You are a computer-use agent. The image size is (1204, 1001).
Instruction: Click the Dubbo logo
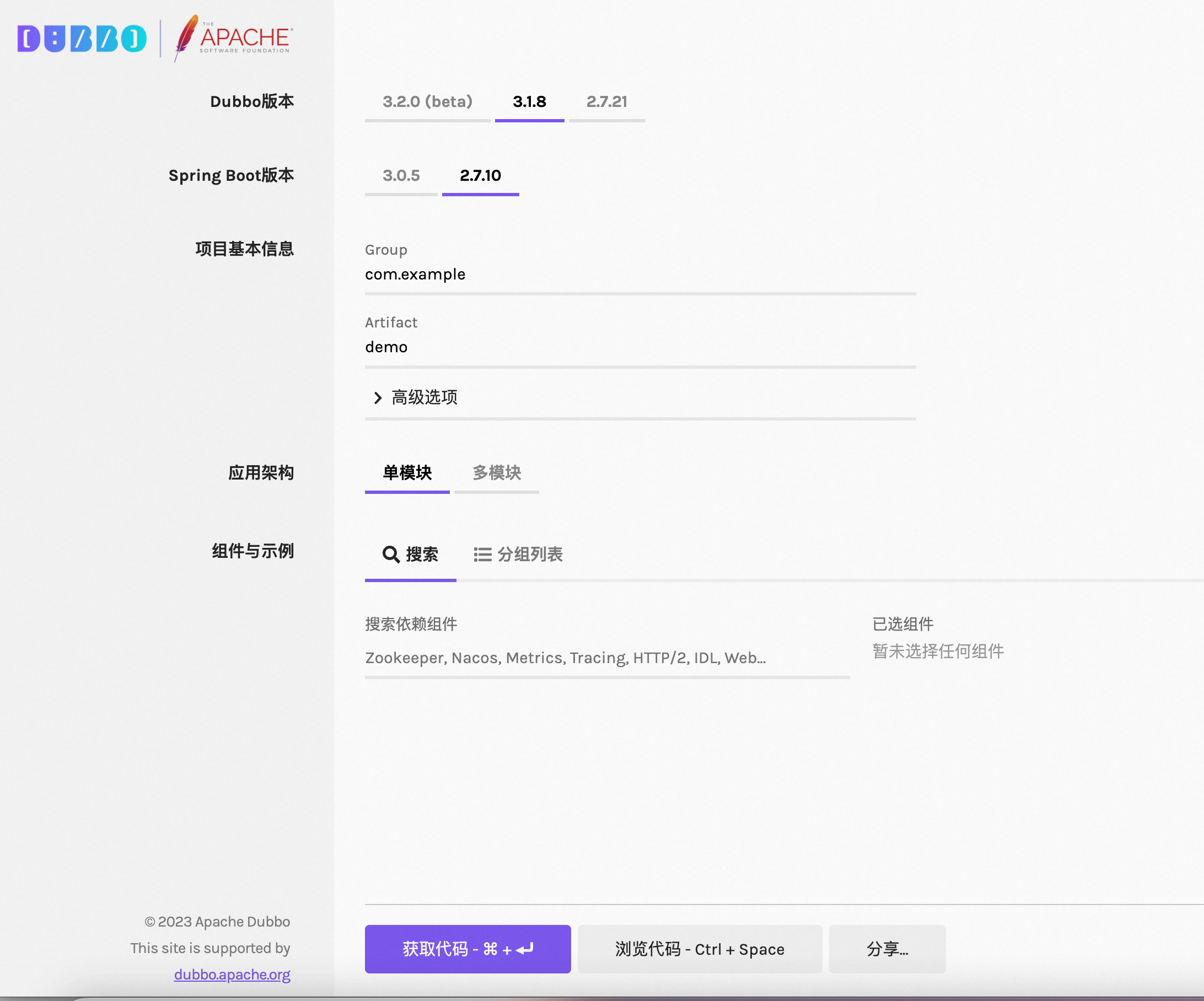click(82, 39)
